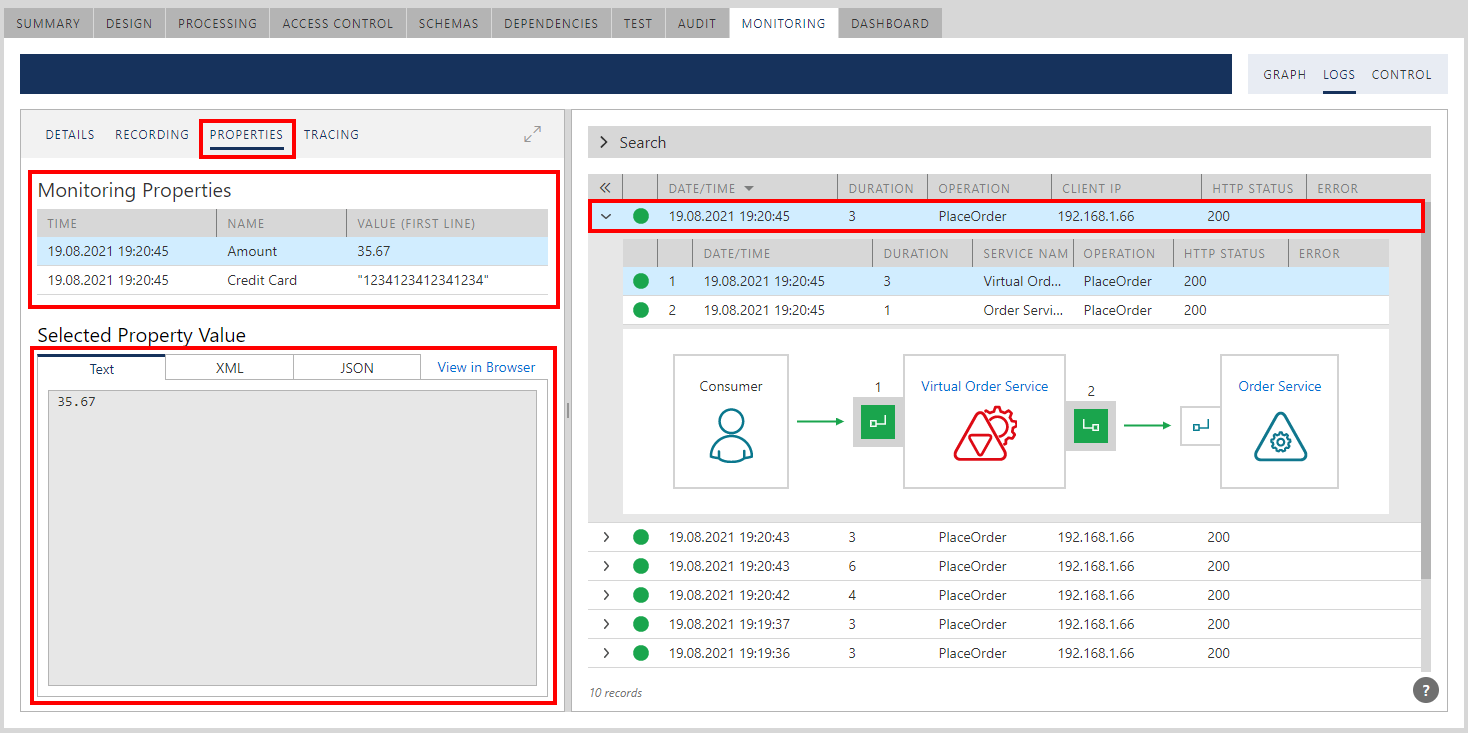The image size is (1468, 733).
Task: Select the PROPERTIES sub-tab
Action: pyautogui.click(x=247, y=134)
